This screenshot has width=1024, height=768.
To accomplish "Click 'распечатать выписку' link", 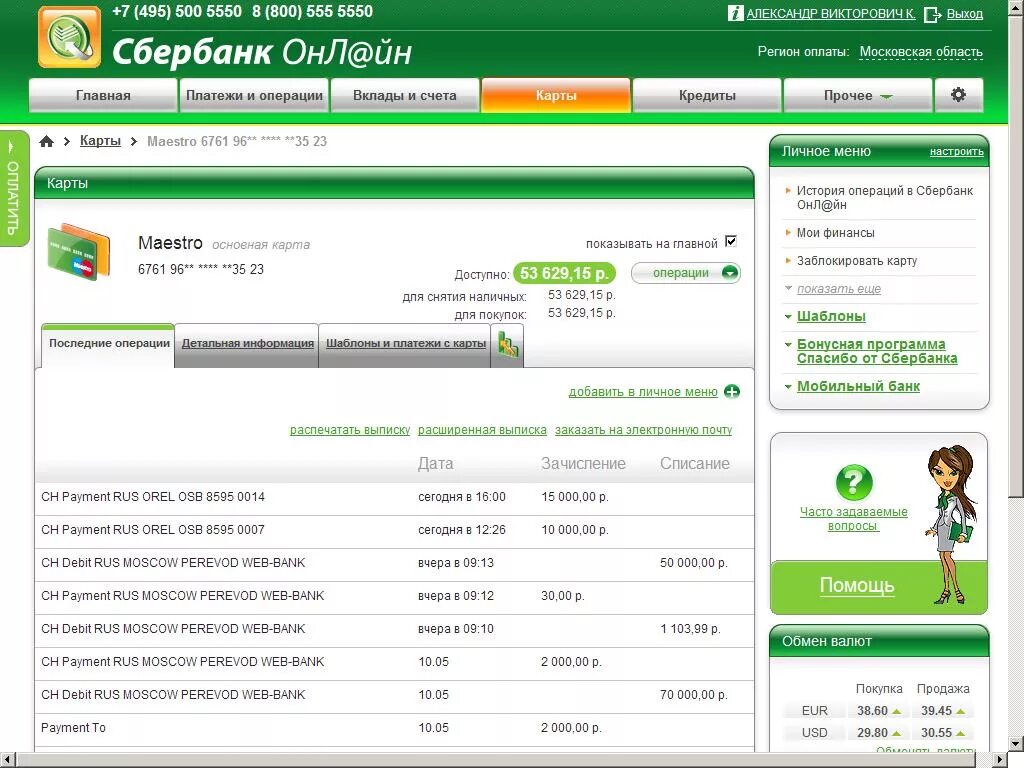I will pos(349,430).
